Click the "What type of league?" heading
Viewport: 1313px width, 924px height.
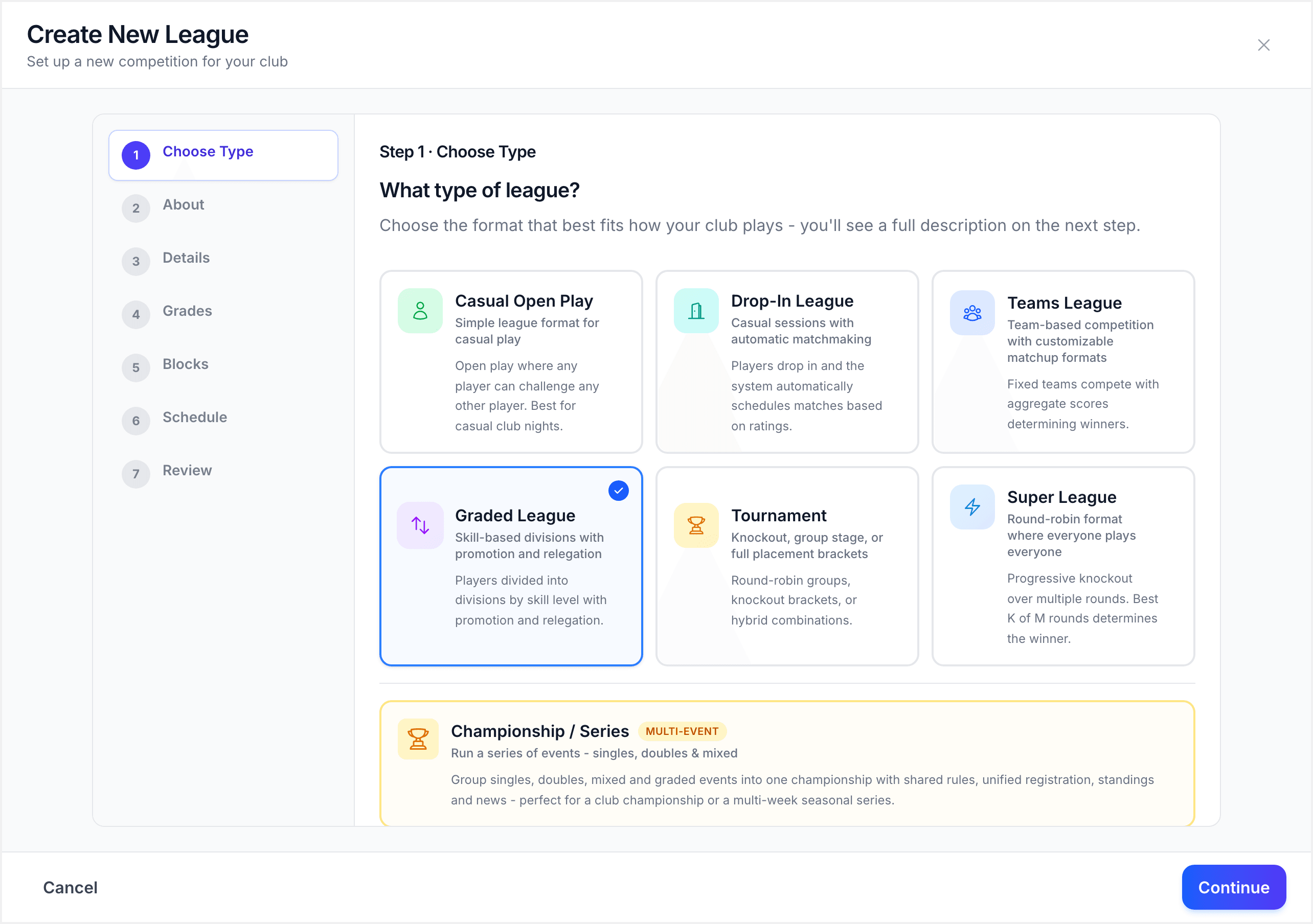coord(479,190)
